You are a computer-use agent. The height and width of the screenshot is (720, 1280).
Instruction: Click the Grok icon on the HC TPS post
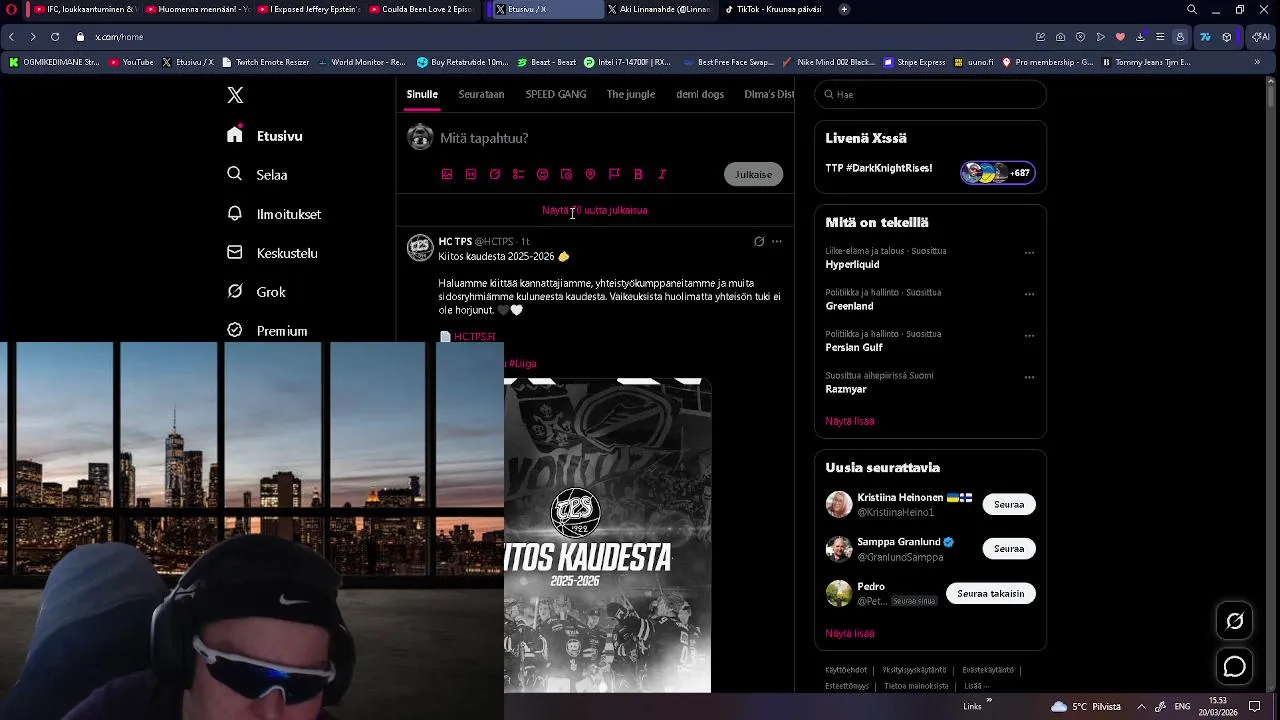pos(759,241)
